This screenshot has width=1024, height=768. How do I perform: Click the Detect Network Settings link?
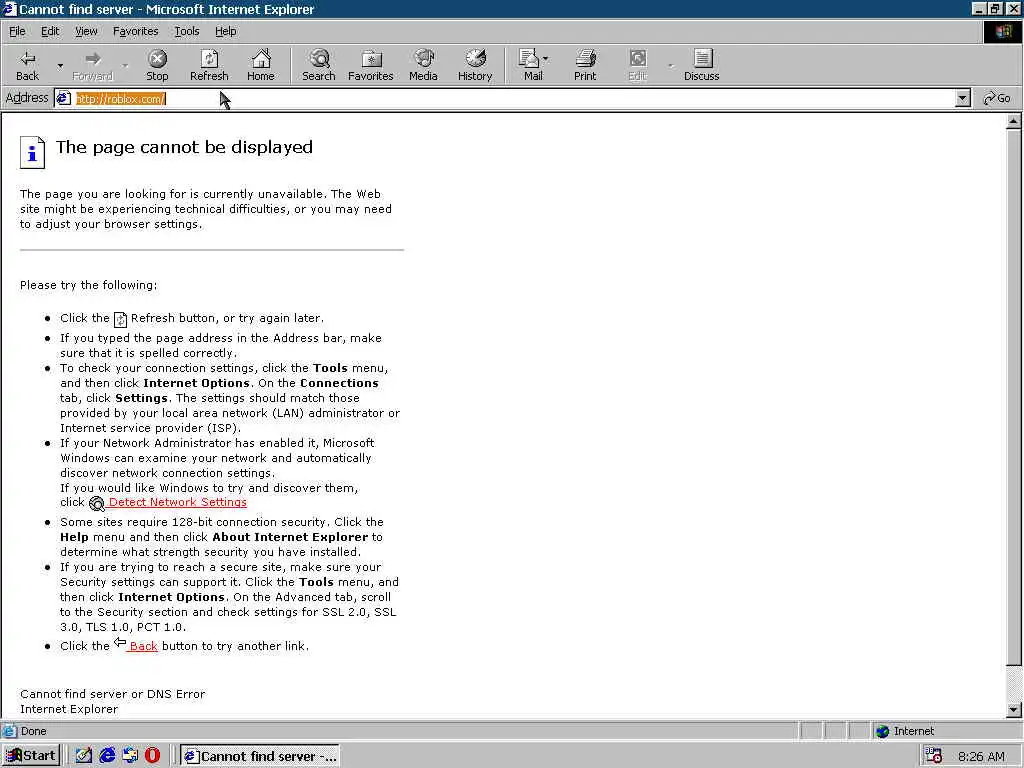(178, 502)
